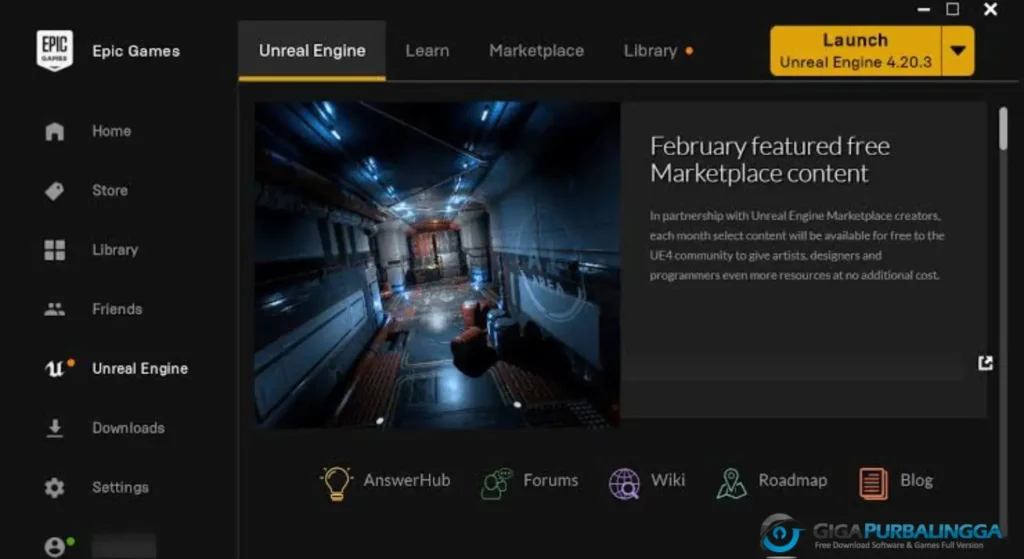Click the Forums chat people icon
1024x559 pixels.
pyautogui.click(x=497, y=484)
